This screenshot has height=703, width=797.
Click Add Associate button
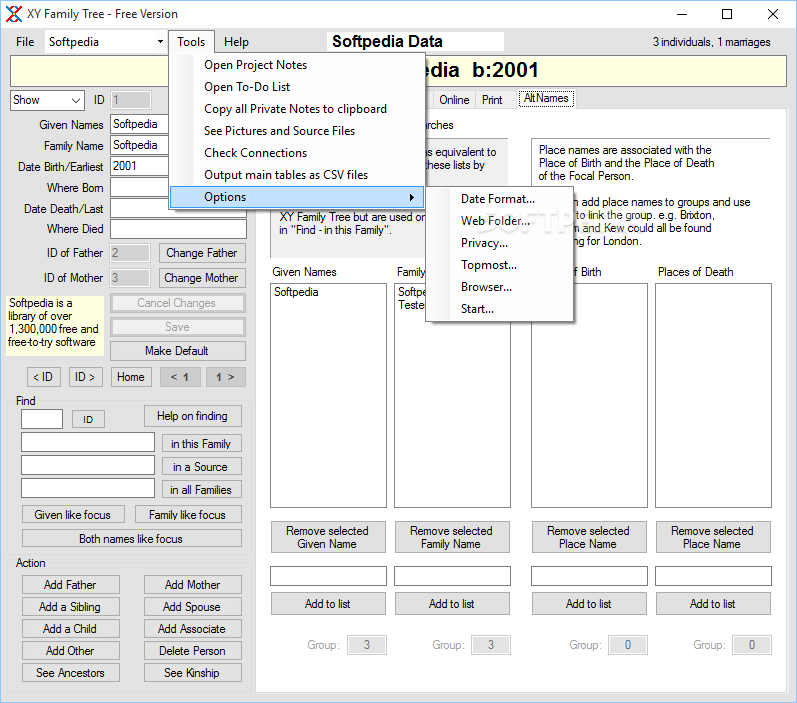click(193, 628)
